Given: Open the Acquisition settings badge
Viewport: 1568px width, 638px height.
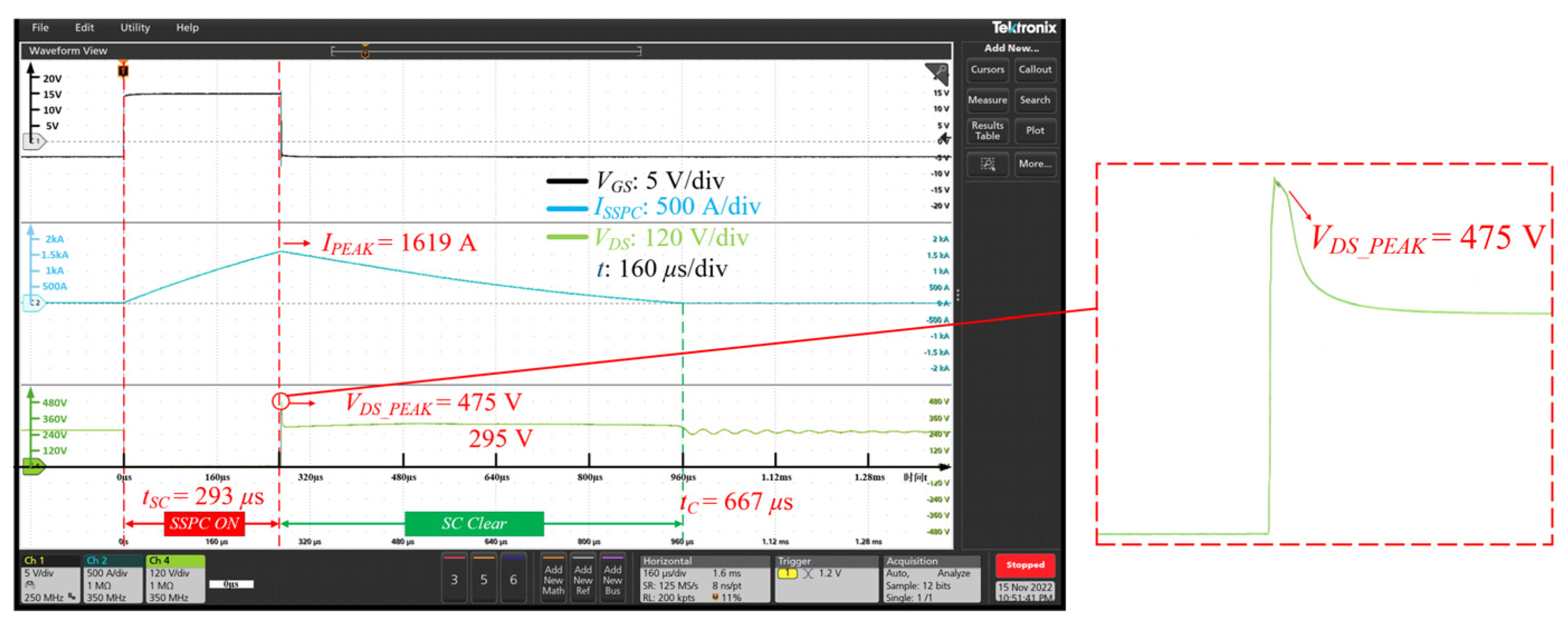Looking at the screenshot, I should click(x=931, y=579).
